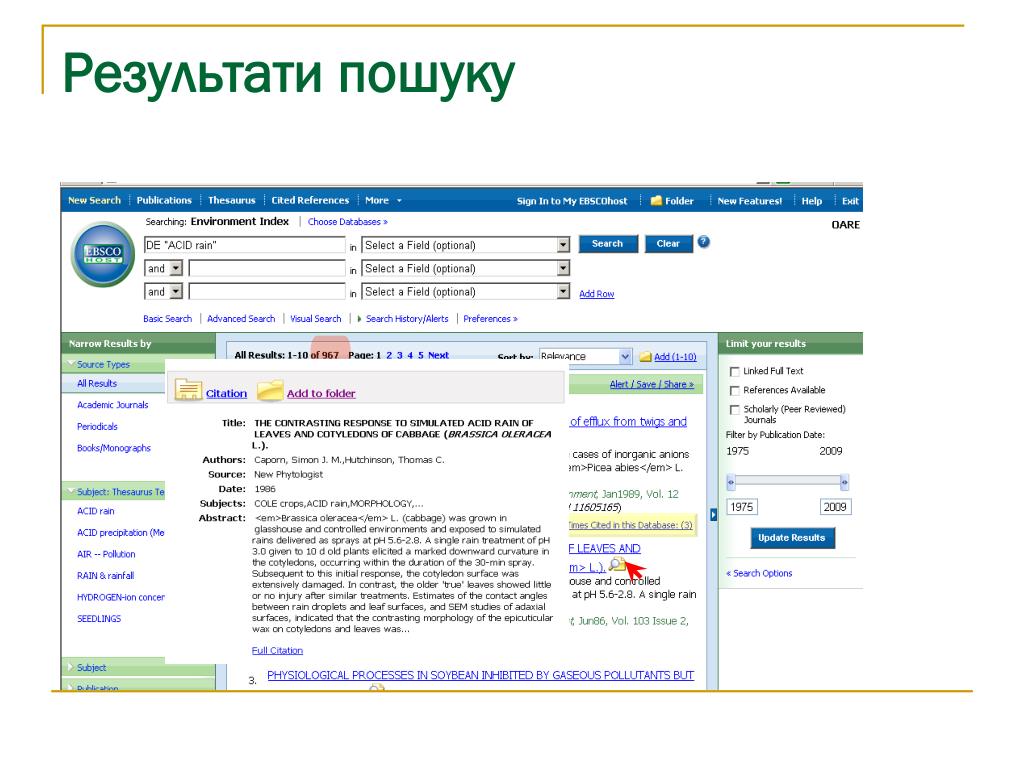Open Preferences link
The height and width of the screenshot is (768, 1024).
[490, 319]
